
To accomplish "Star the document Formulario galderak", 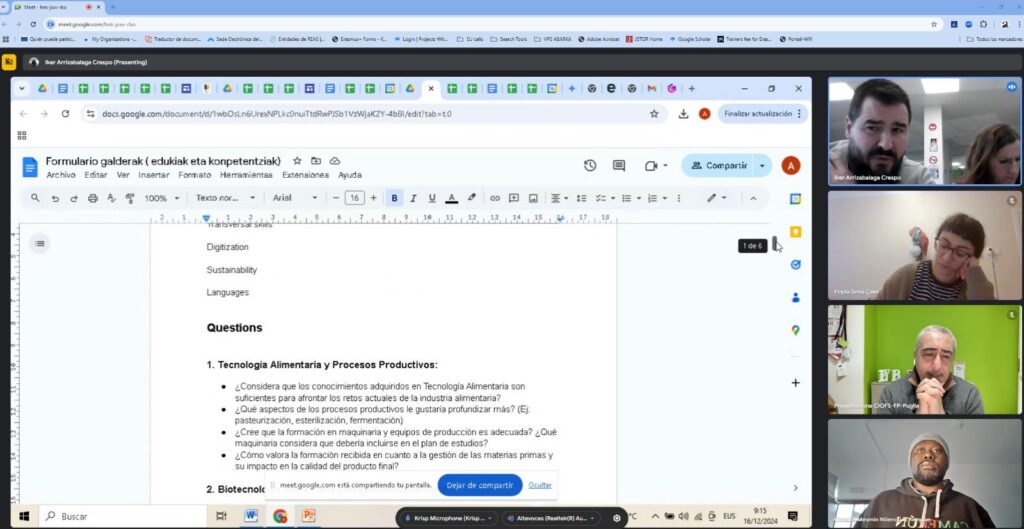I will (x=297, y=161).
